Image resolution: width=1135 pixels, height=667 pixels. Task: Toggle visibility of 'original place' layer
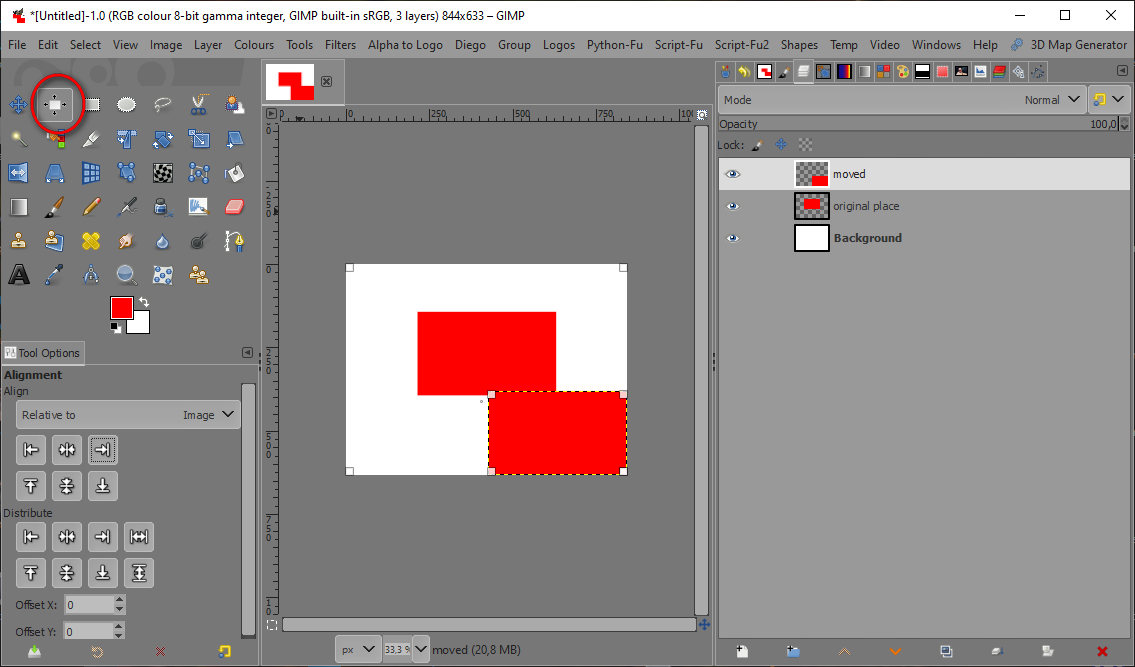click(x=733, y=206)
